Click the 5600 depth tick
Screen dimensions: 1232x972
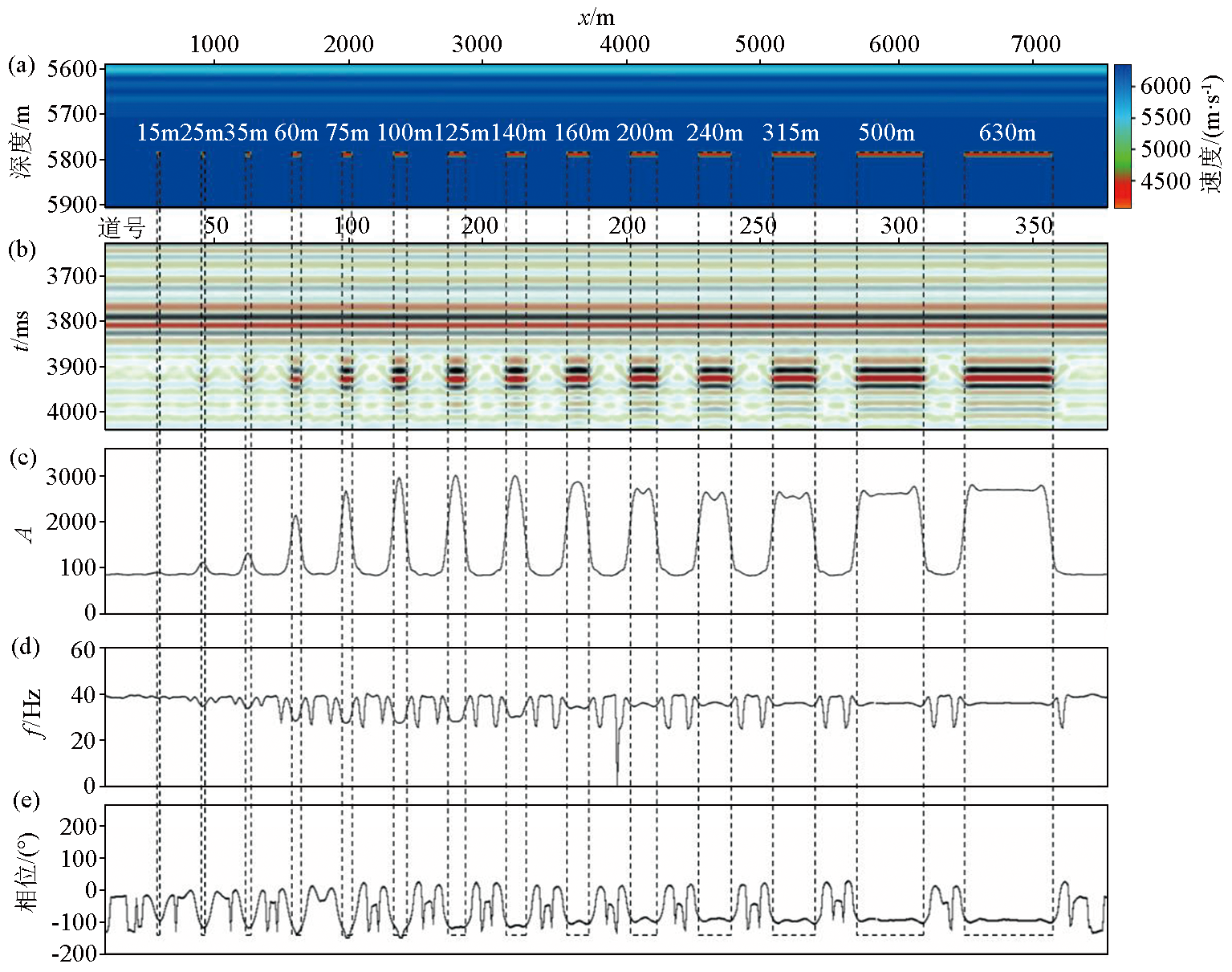[x=72, y=69]
